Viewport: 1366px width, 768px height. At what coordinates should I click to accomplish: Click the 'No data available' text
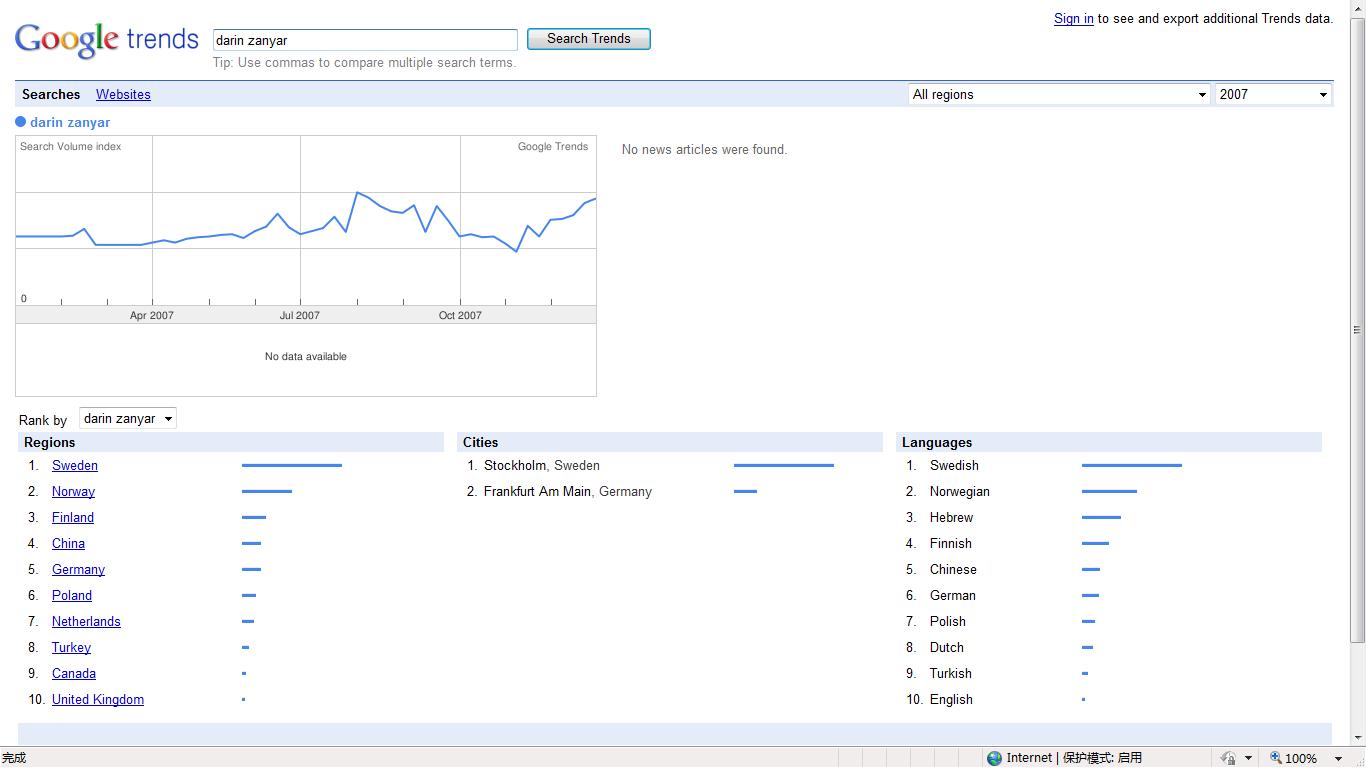point(306,357)
